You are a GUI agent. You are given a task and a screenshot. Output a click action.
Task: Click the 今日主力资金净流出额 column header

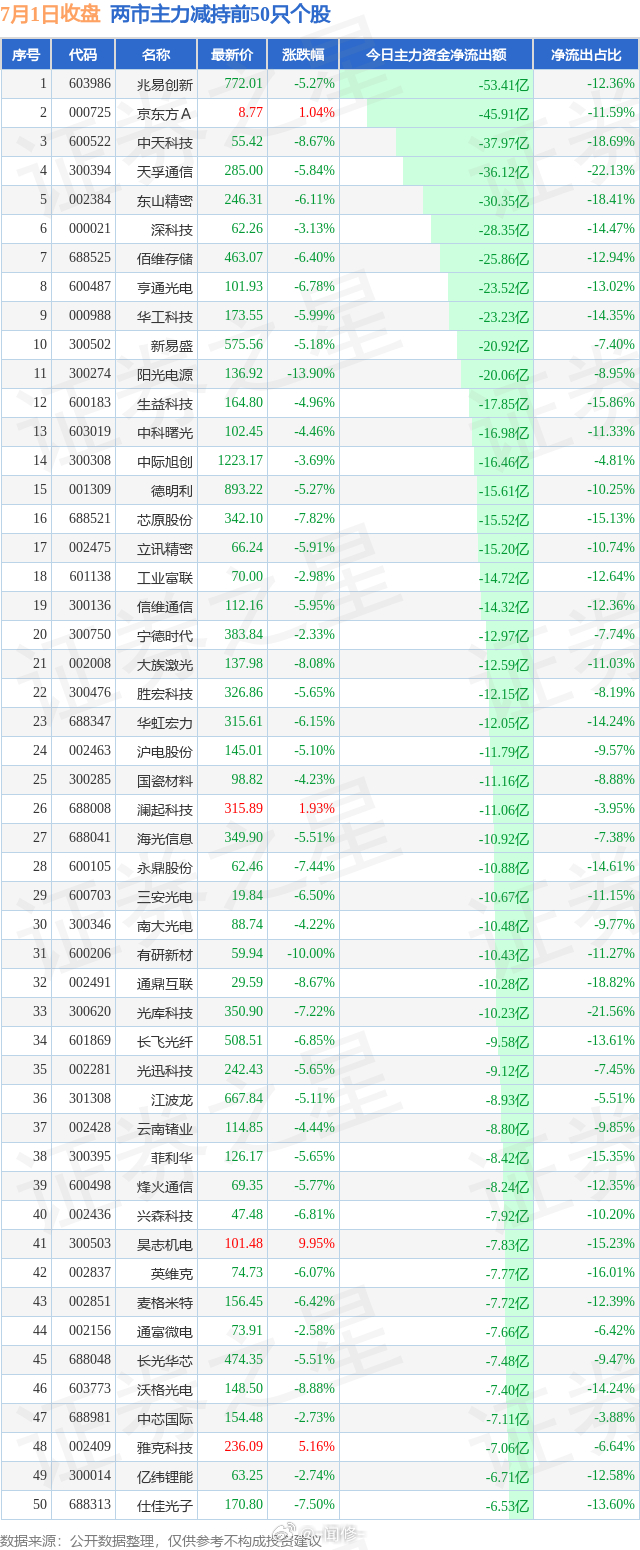point(436,55)
